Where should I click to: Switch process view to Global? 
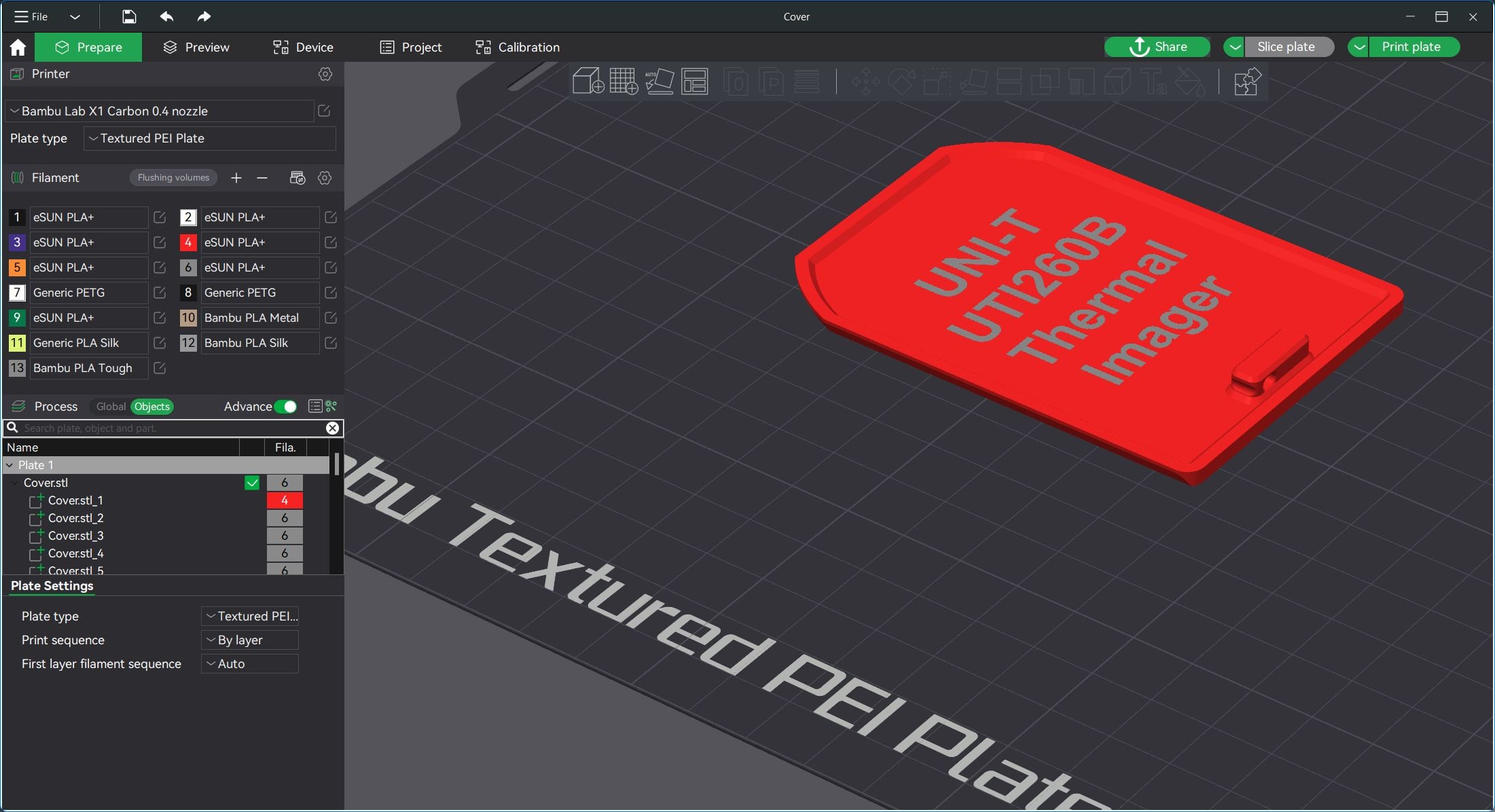pyautogui.click(x=111, y=407)
